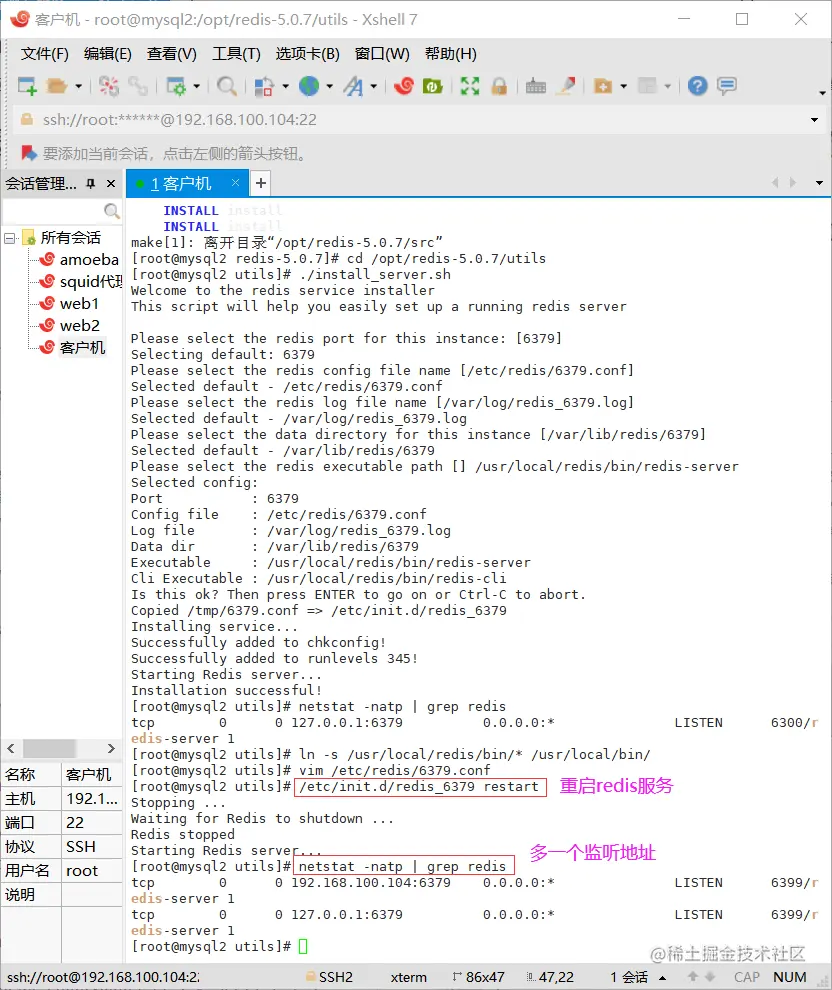Collapse the 所有会话 tree node

click(x=9, y=238)
